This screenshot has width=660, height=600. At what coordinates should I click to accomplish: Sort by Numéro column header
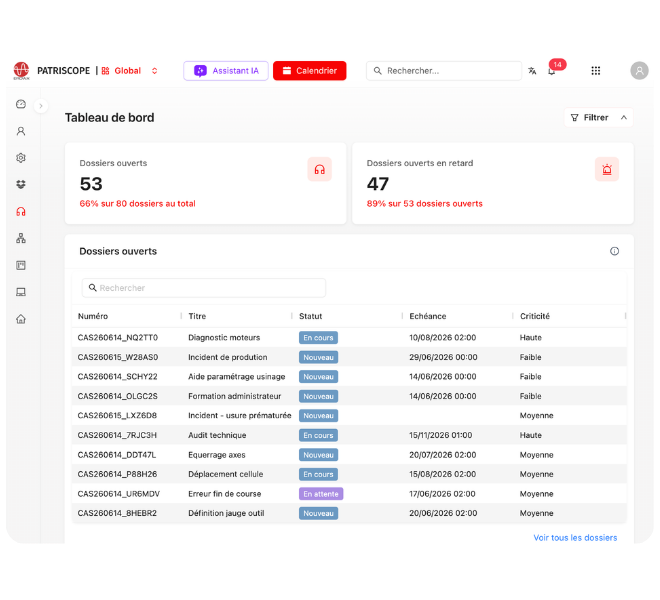click(93, 316)
